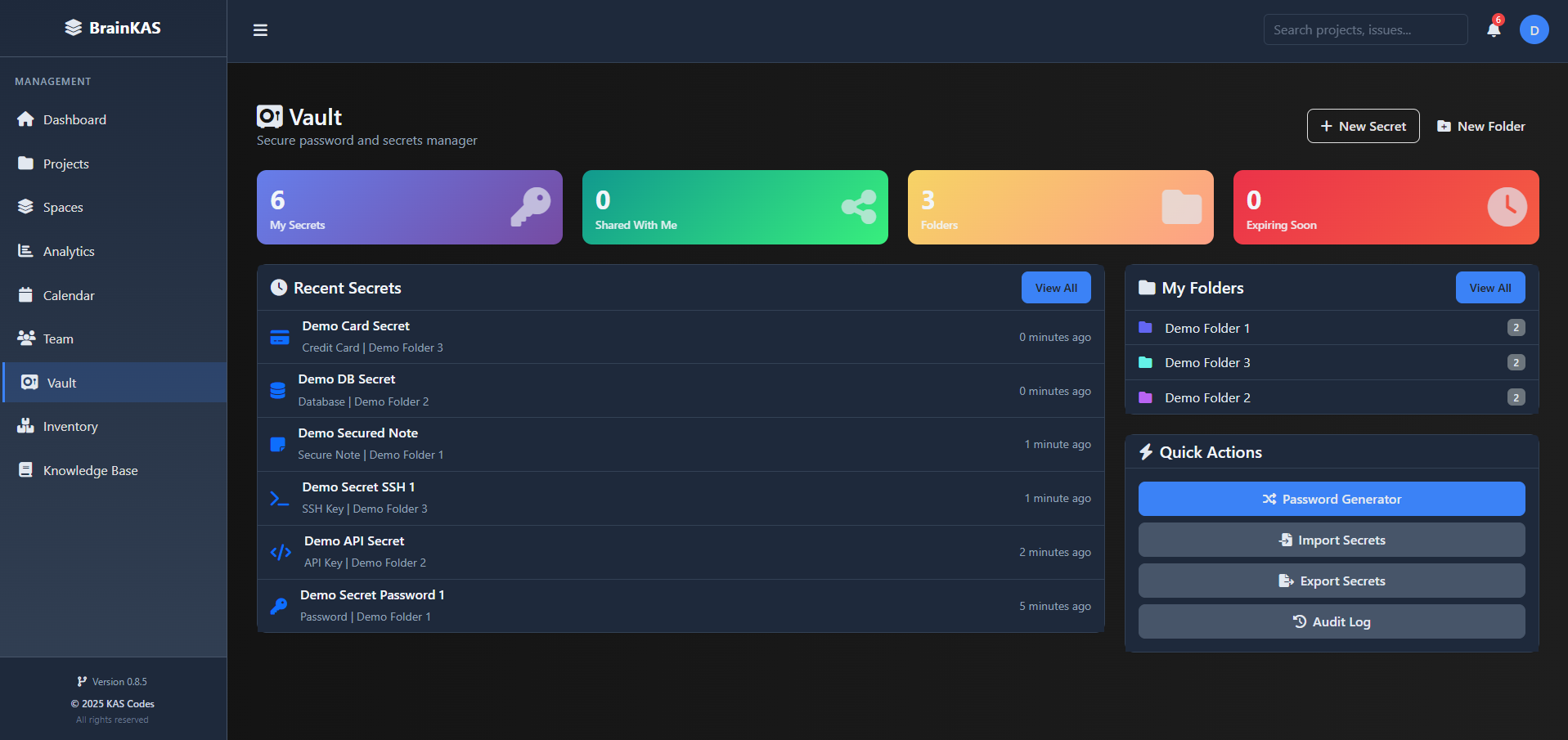Screen dimensions: 1568x740
Task: Navigate to the Knowledge Base section
Action: [x=88, y=470]
